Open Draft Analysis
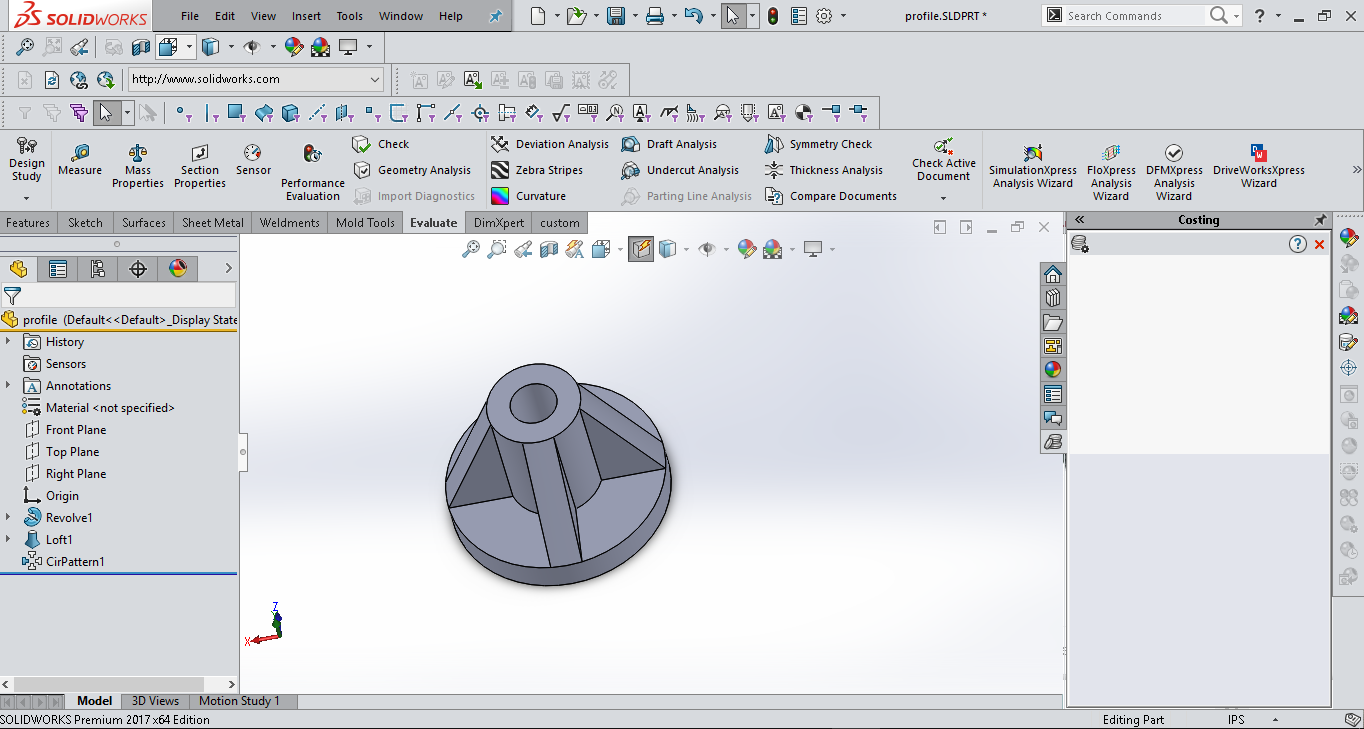 (669, 144)
